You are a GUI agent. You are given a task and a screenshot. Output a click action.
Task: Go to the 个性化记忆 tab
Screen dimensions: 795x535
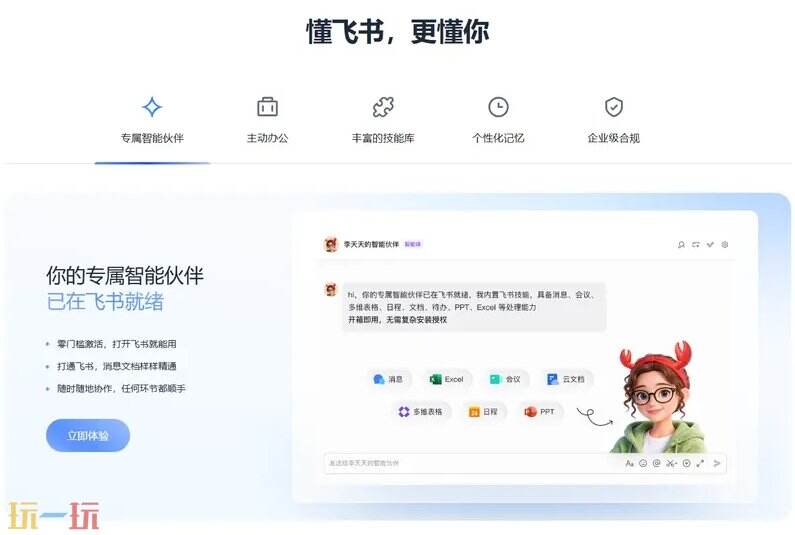[x=498, y=121]
